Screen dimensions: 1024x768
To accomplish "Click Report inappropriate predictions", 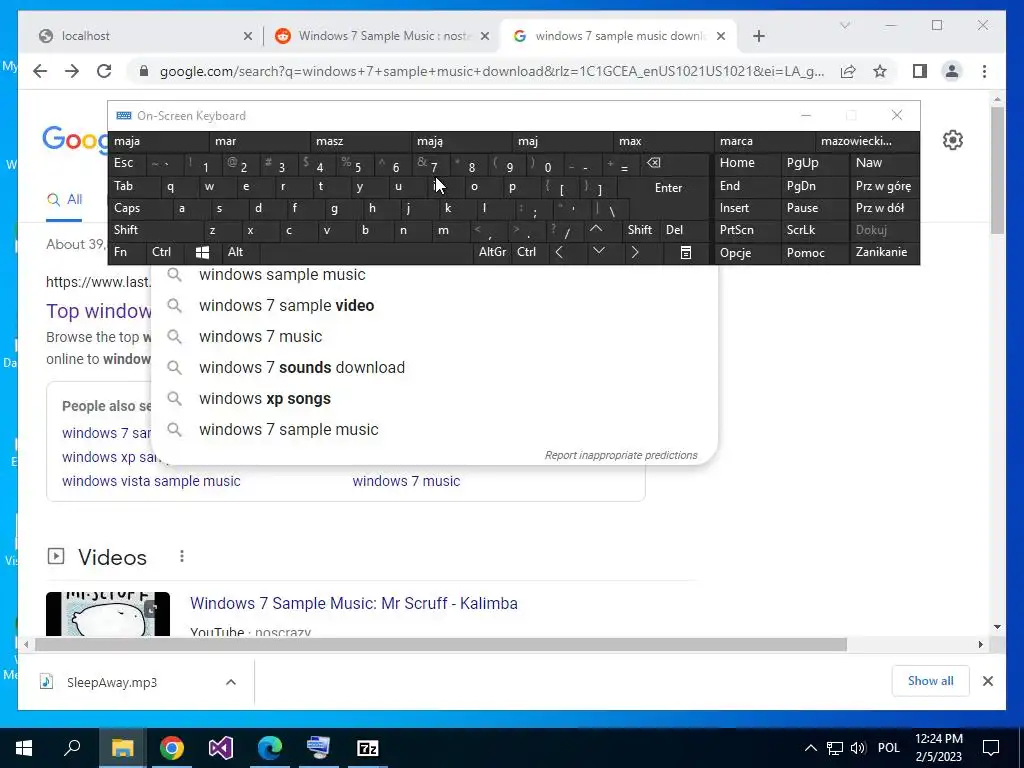I will [621, 455].
